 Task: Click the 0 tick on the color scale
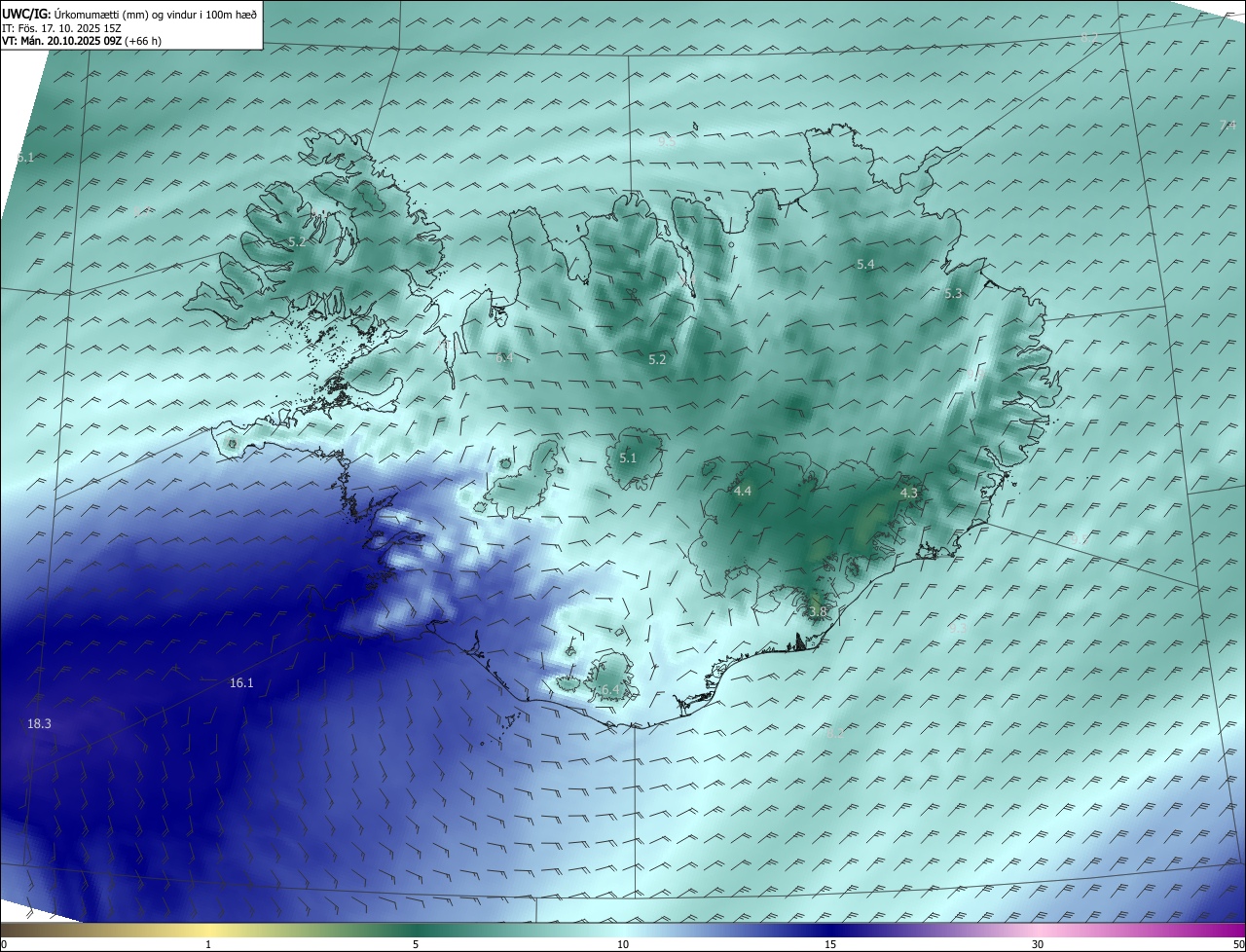tap(3, 945)
